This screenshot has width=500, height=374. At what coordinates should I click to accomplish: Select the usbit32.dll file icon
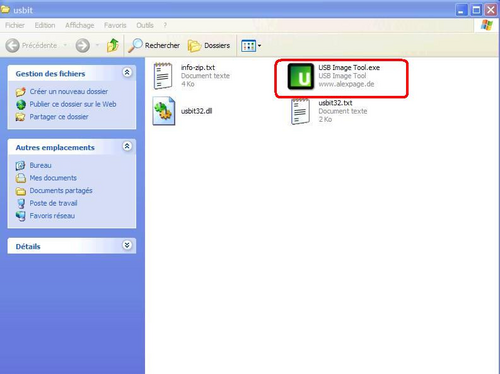tap(164, 111)
